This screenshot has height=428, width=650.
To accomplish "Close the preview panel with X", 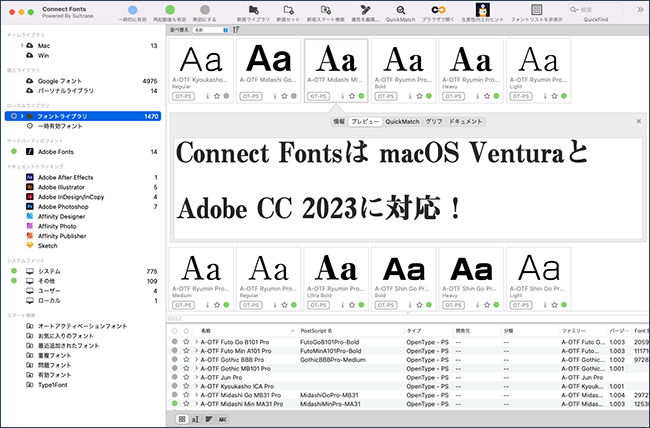I will tap(639, 121).
